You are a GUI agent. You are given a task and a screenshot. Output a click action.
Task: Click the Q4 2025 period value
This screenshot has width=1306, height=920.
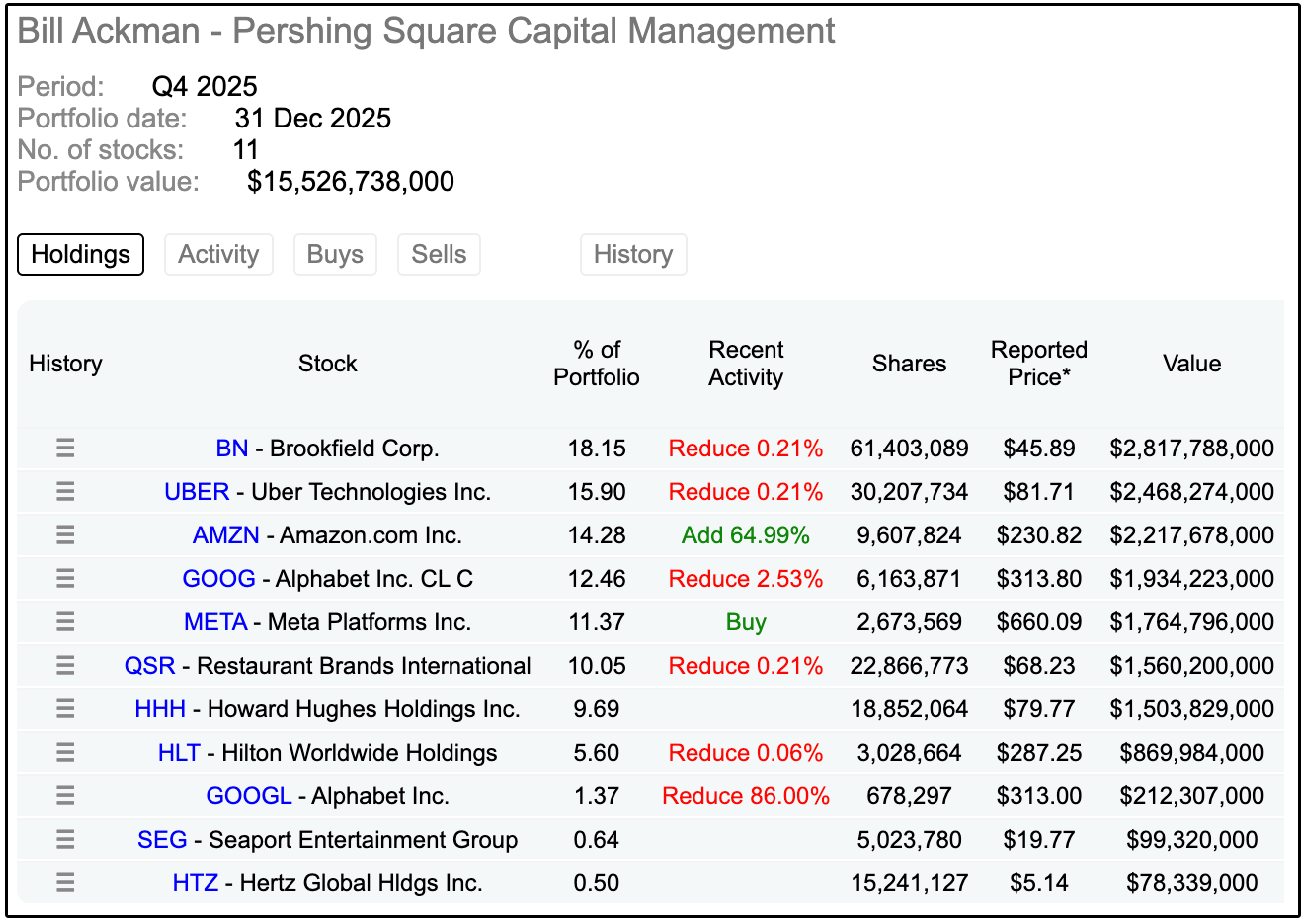[x=204, y=86]
